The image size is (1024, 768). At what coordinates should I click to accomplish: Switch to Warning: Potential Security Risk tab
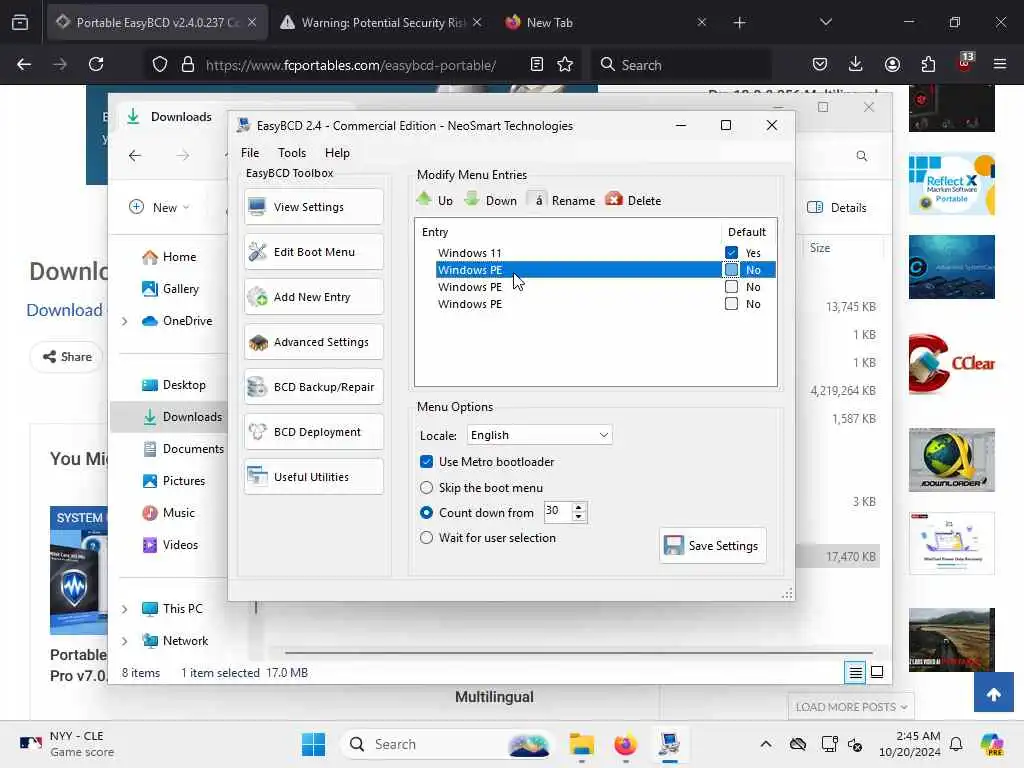382,22
